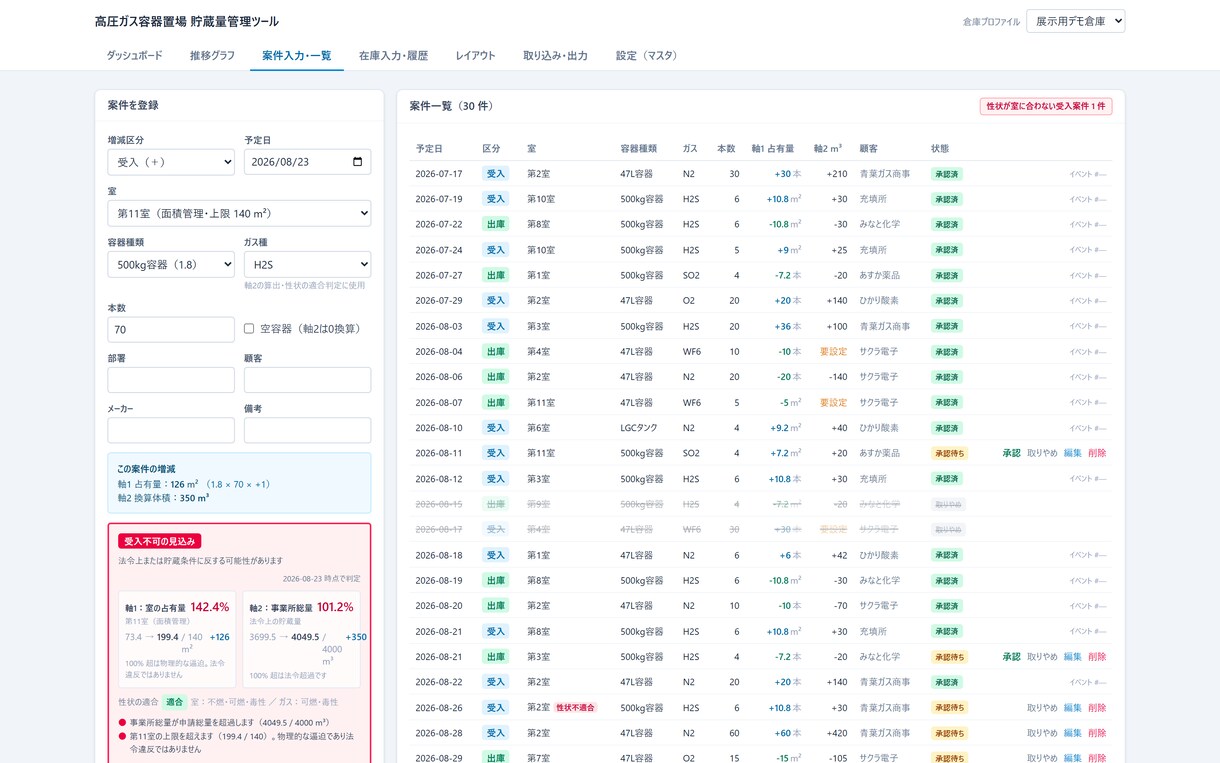Open the 取り込み・出力 tab

tap(555, 56)
